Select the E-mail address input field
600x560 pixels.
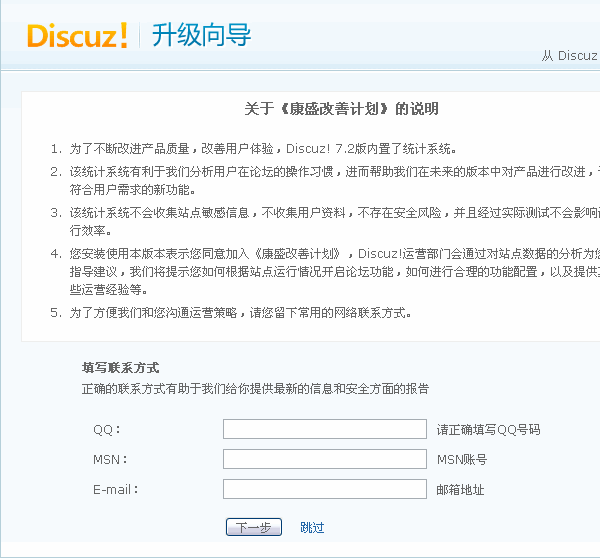click(324, 489)
